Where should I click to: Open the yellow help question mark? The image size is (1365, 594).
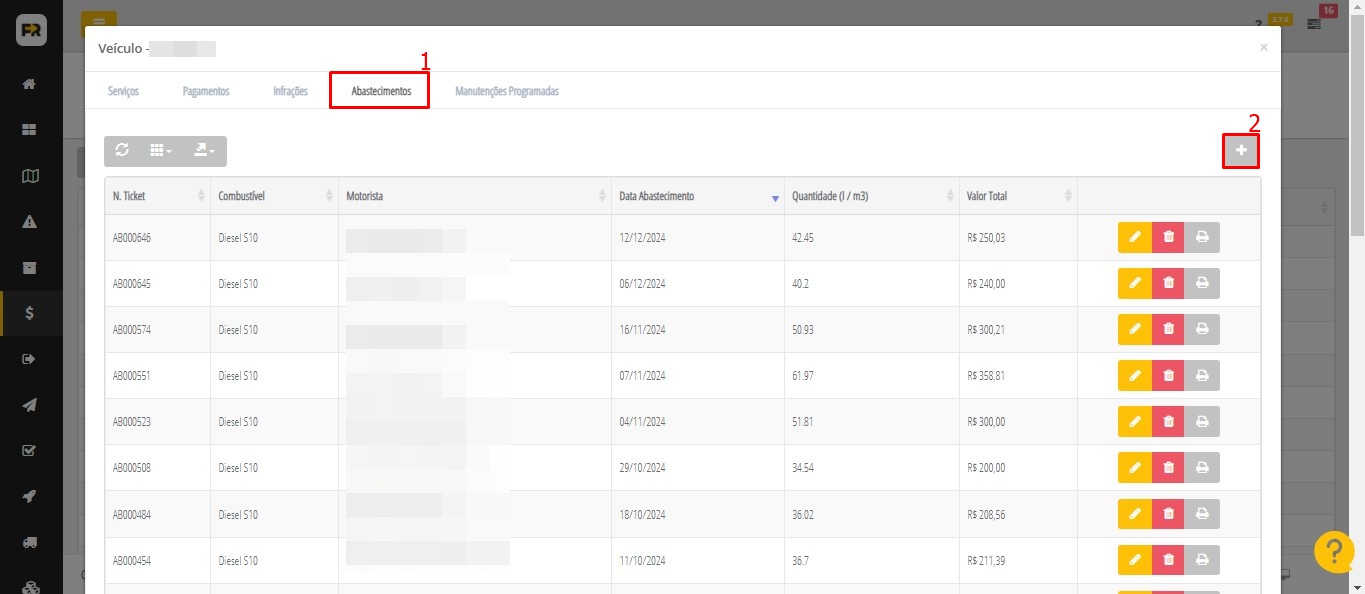1333,552
